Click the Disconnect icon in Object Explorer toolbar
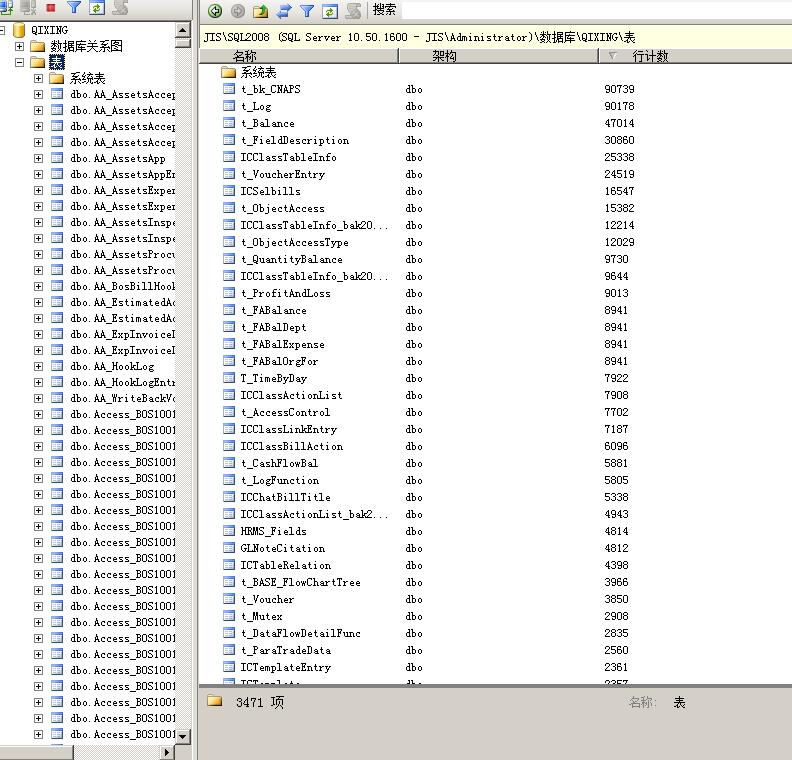Screen dimensions: 792x760 pyautogui.click(x=29, y=7)
